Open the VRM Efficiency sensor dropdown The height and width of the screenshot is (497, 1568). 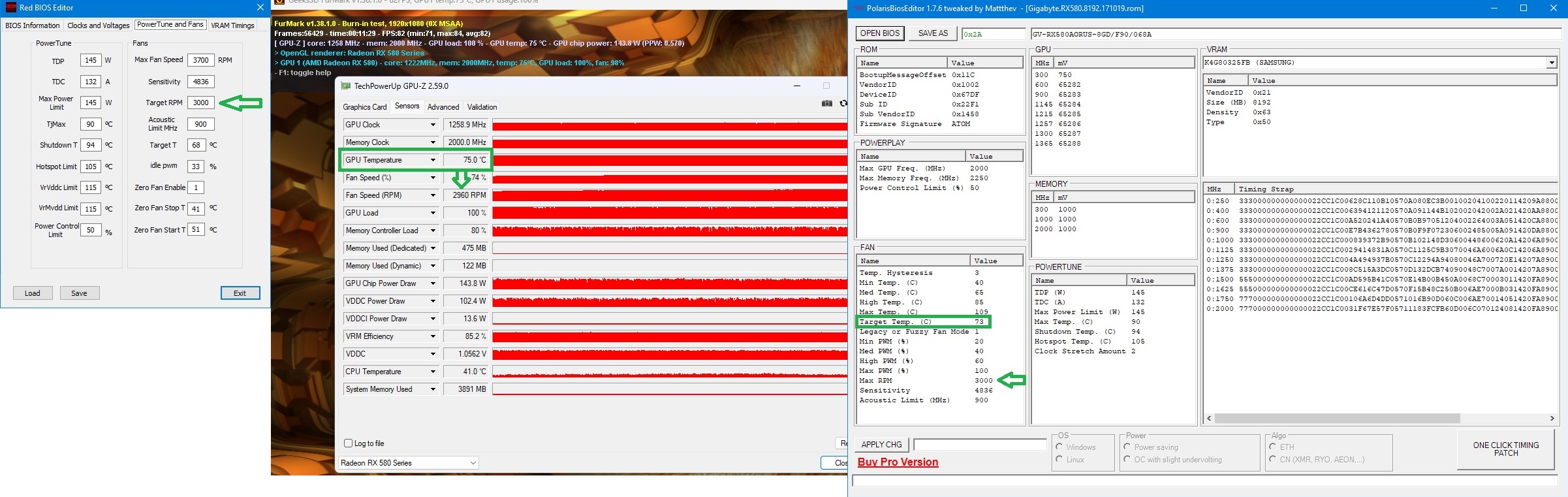(x=432, y=336)
